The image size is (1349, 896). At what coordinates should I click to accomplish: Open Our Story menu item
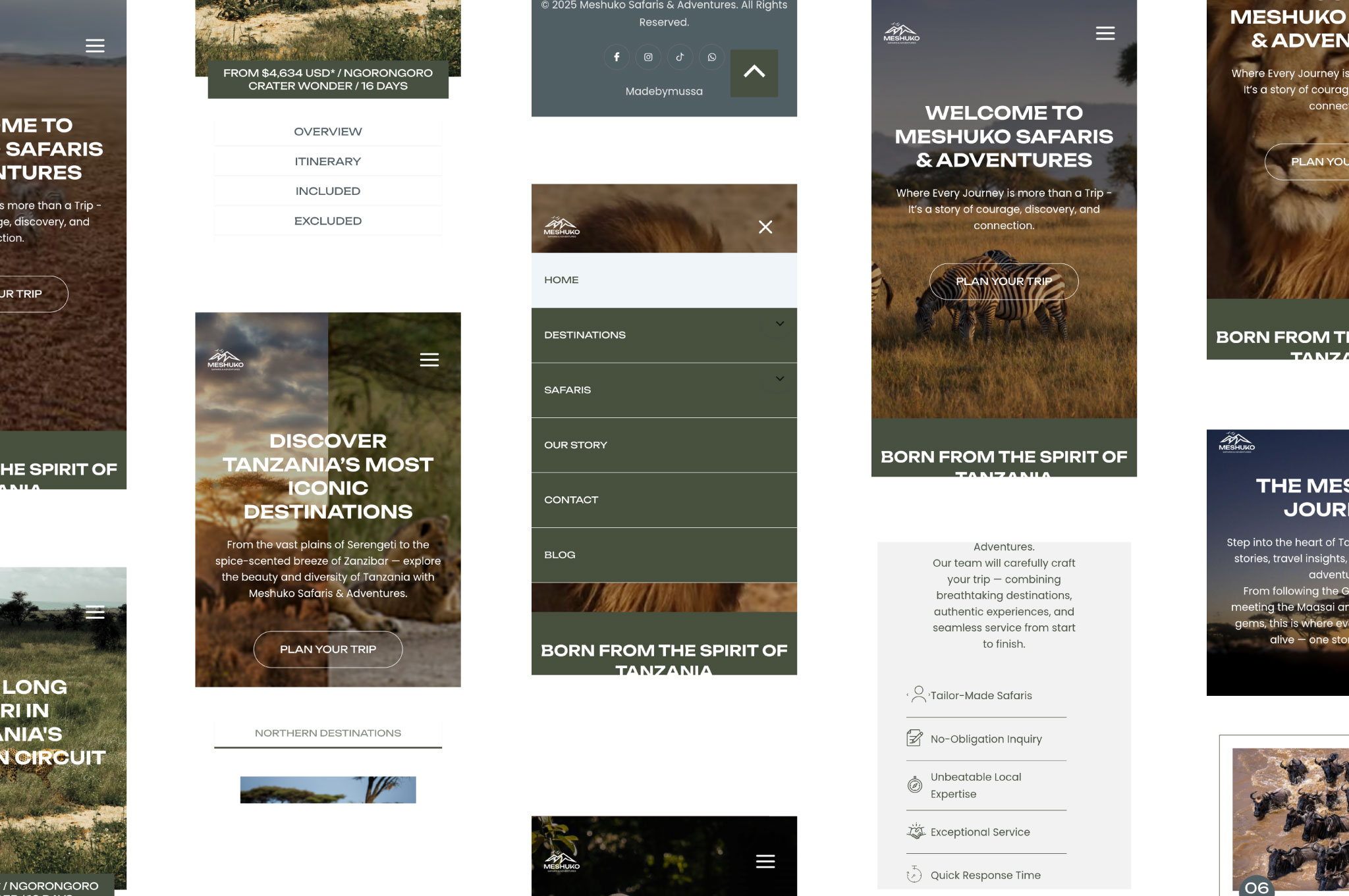point(575,445)
